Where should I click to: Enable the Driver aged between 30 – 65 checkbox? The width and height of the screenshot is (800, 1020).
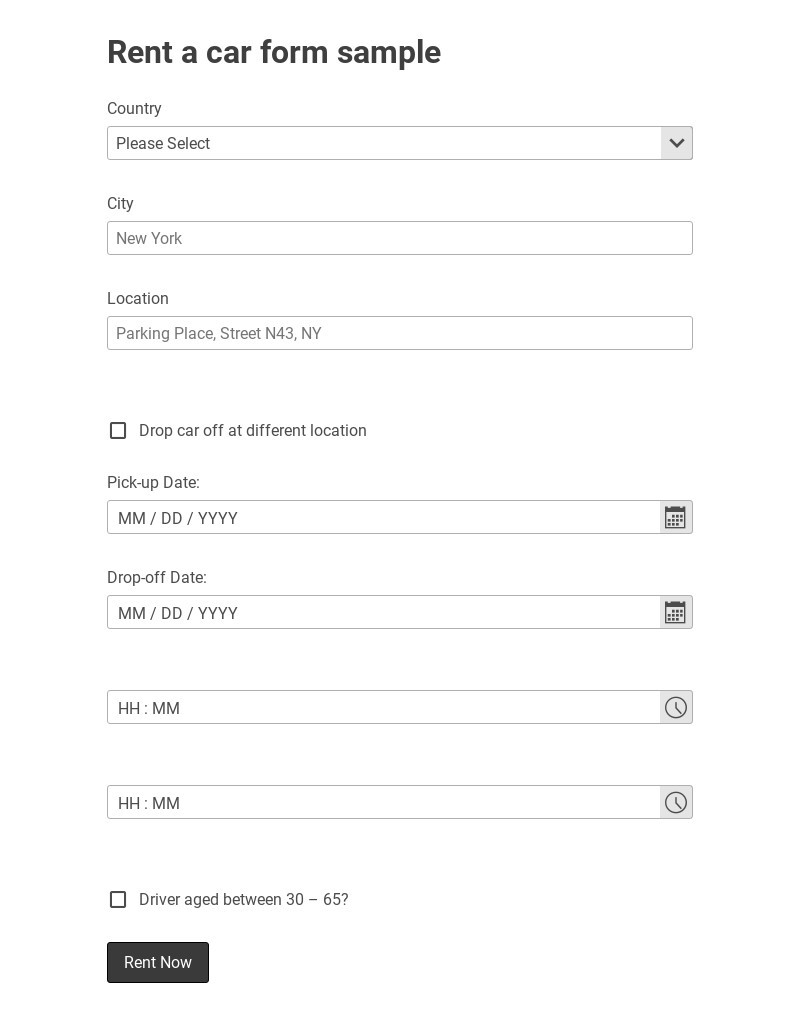tap(118, 900)
